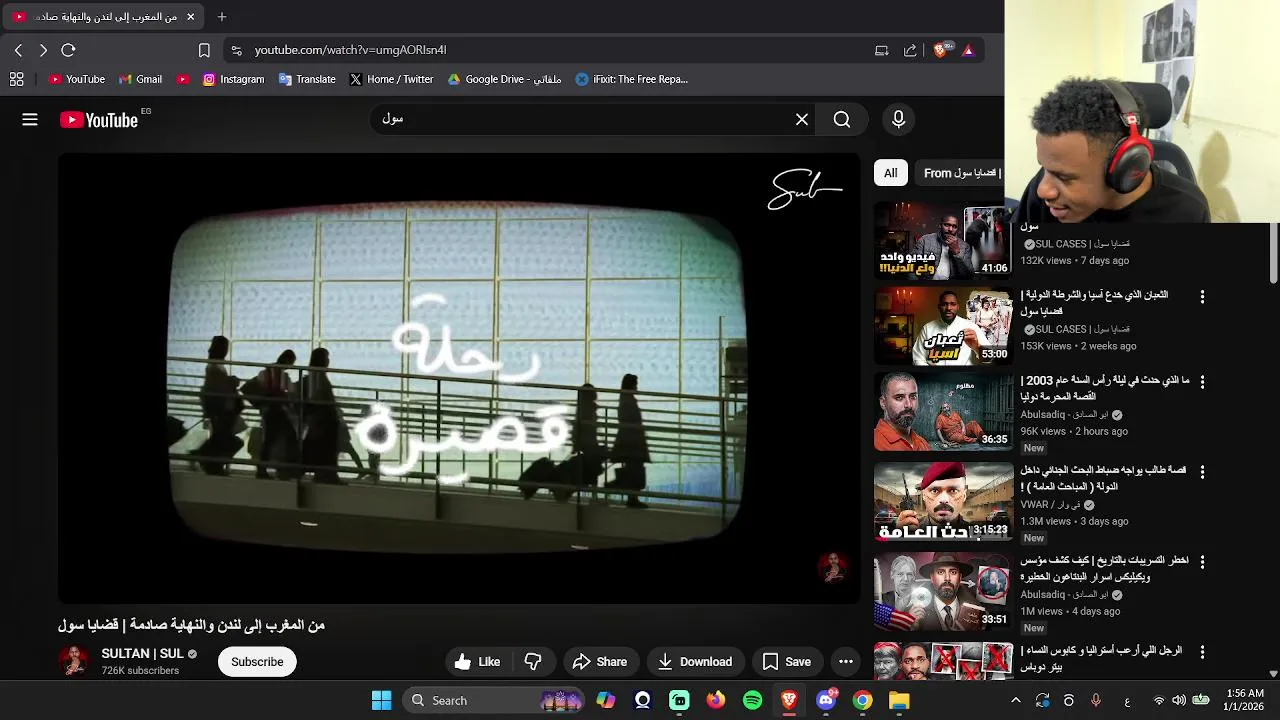Open site settings icon in the address bar

pyautogui.click(x=236, y=50)
